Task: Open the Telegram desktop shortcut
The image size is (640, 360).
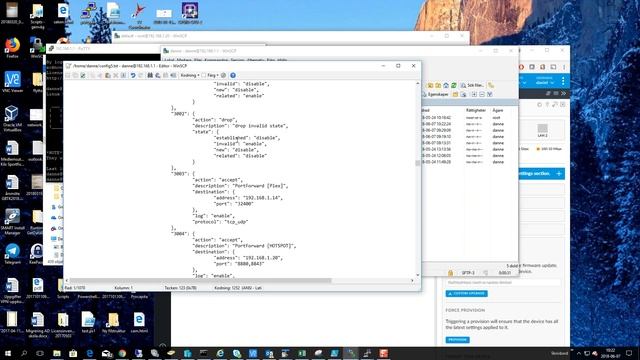Action: (x=12, y=253)
